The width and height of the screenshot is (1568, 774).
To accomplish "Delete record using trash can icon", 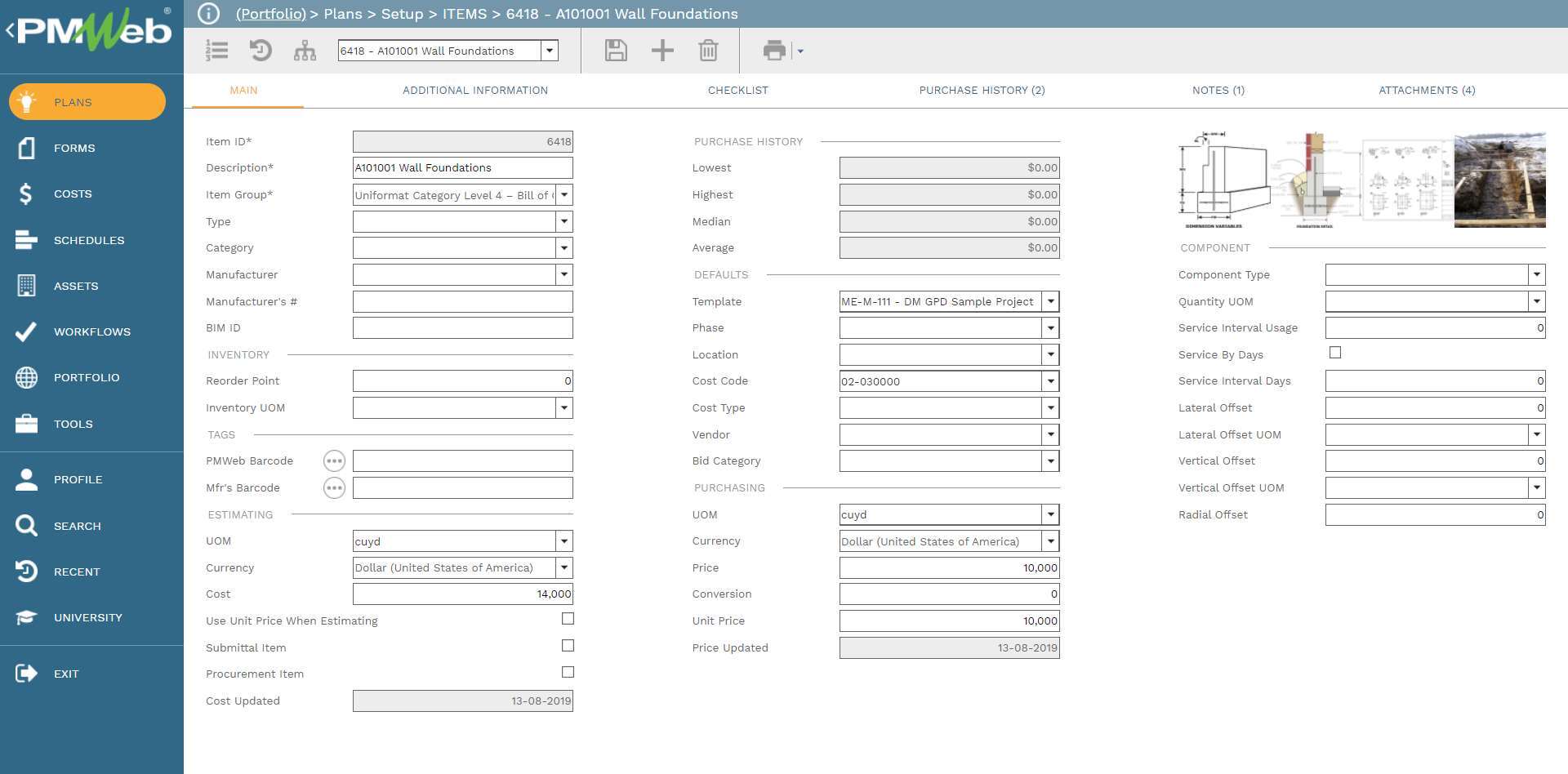I will tap(708, 51).
